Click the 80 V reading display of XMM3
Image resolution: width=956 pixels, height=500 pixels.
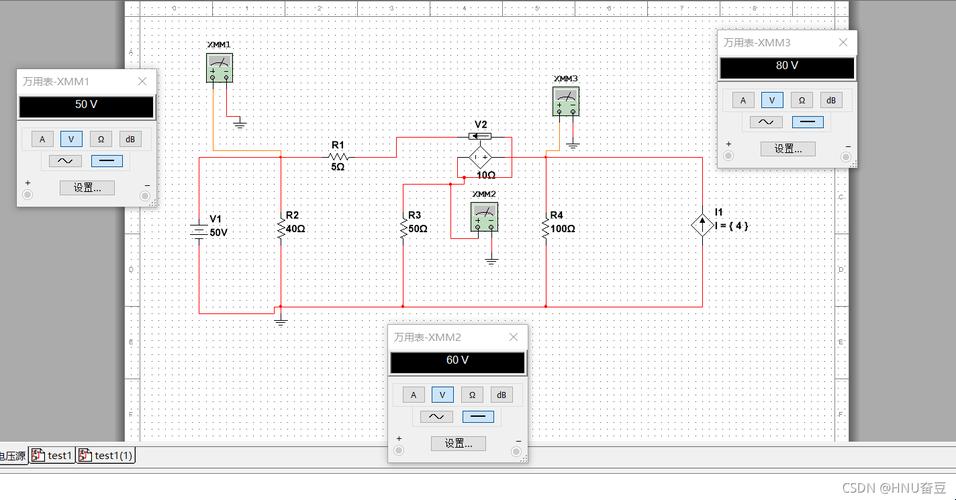[x=787, y=68]
